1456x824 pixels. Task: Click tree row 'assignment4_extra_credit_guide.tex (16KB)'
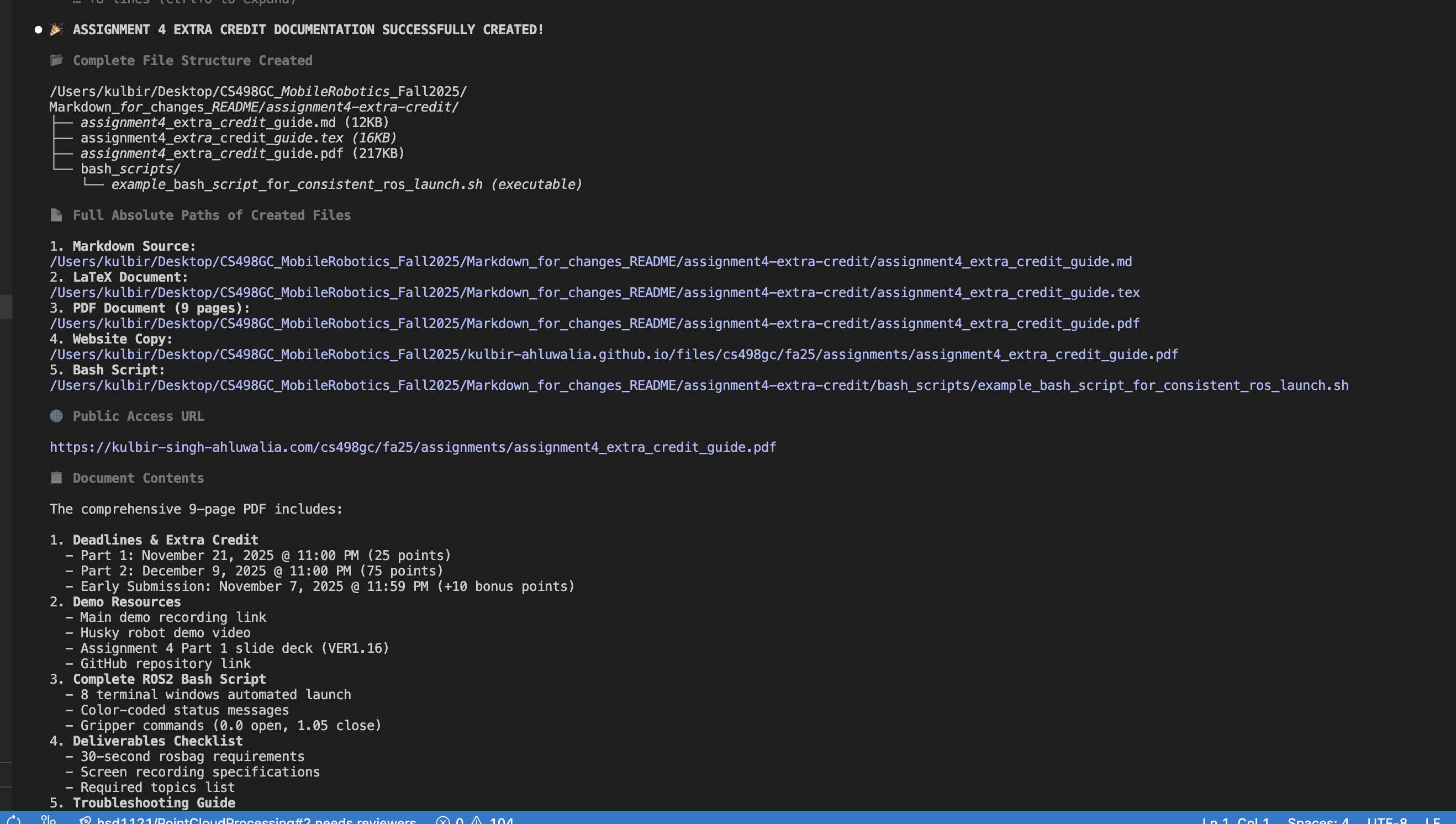(238, 138)
